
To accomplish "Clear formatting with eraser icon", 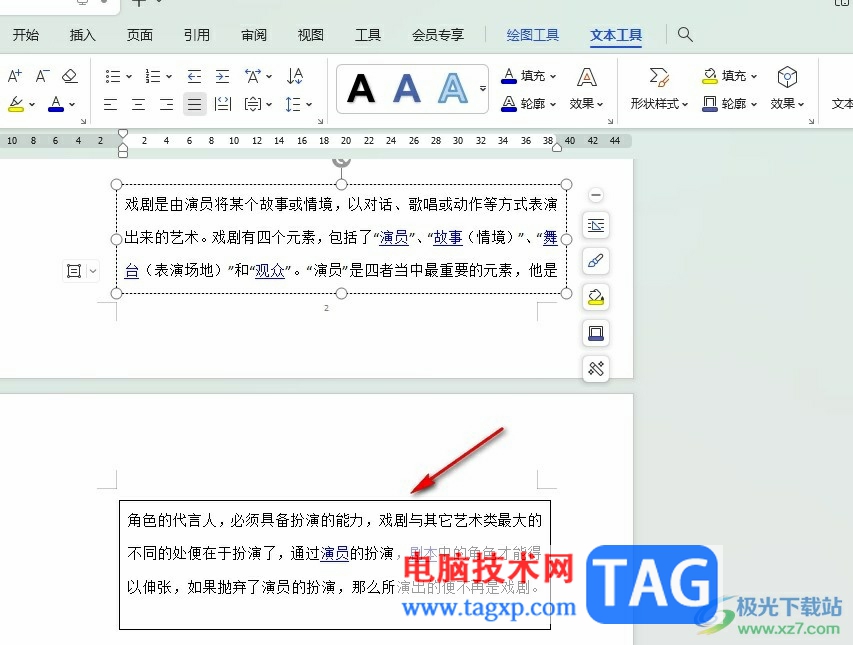I will point(70,76).
